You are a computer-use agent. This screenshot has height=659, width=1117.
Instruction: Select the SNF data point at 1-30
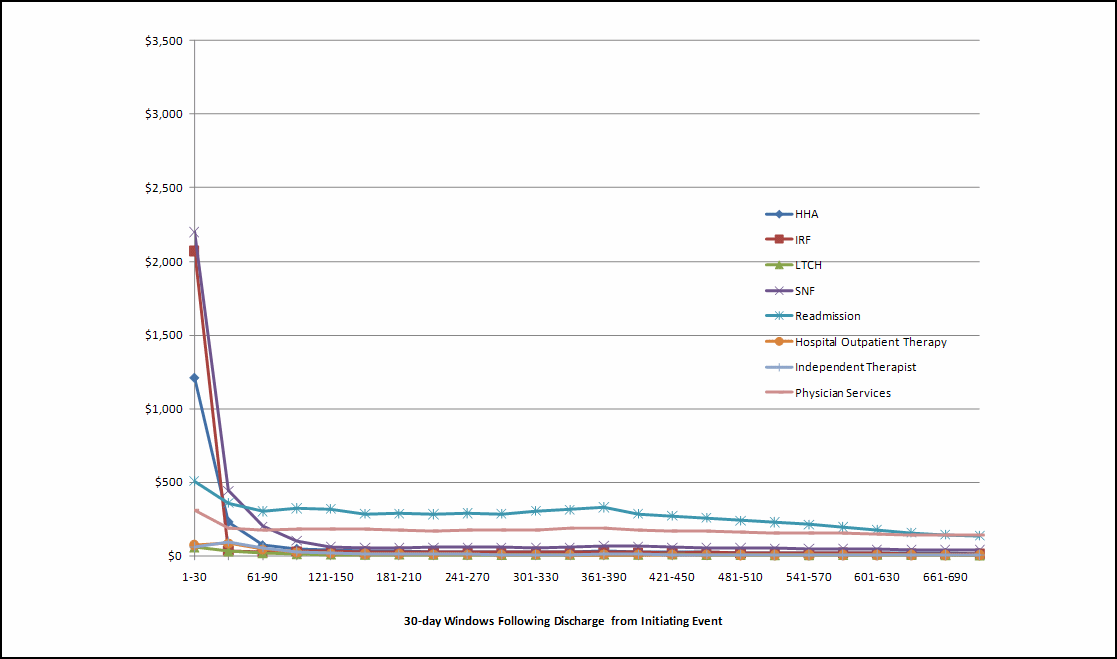pos(194,232)
